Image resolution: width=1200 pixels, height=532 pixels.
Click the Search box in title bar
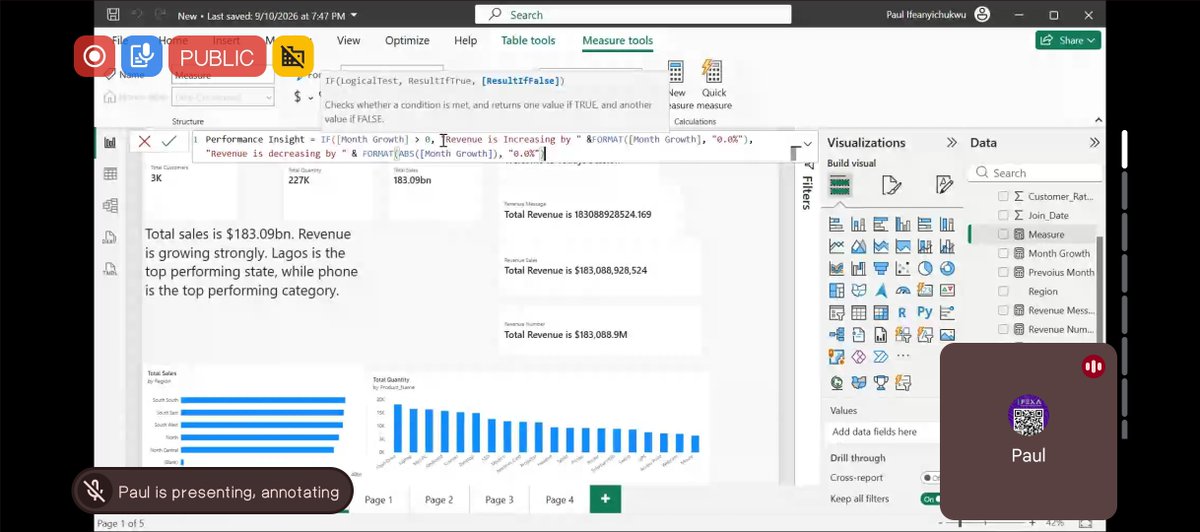tap(633, 15)
